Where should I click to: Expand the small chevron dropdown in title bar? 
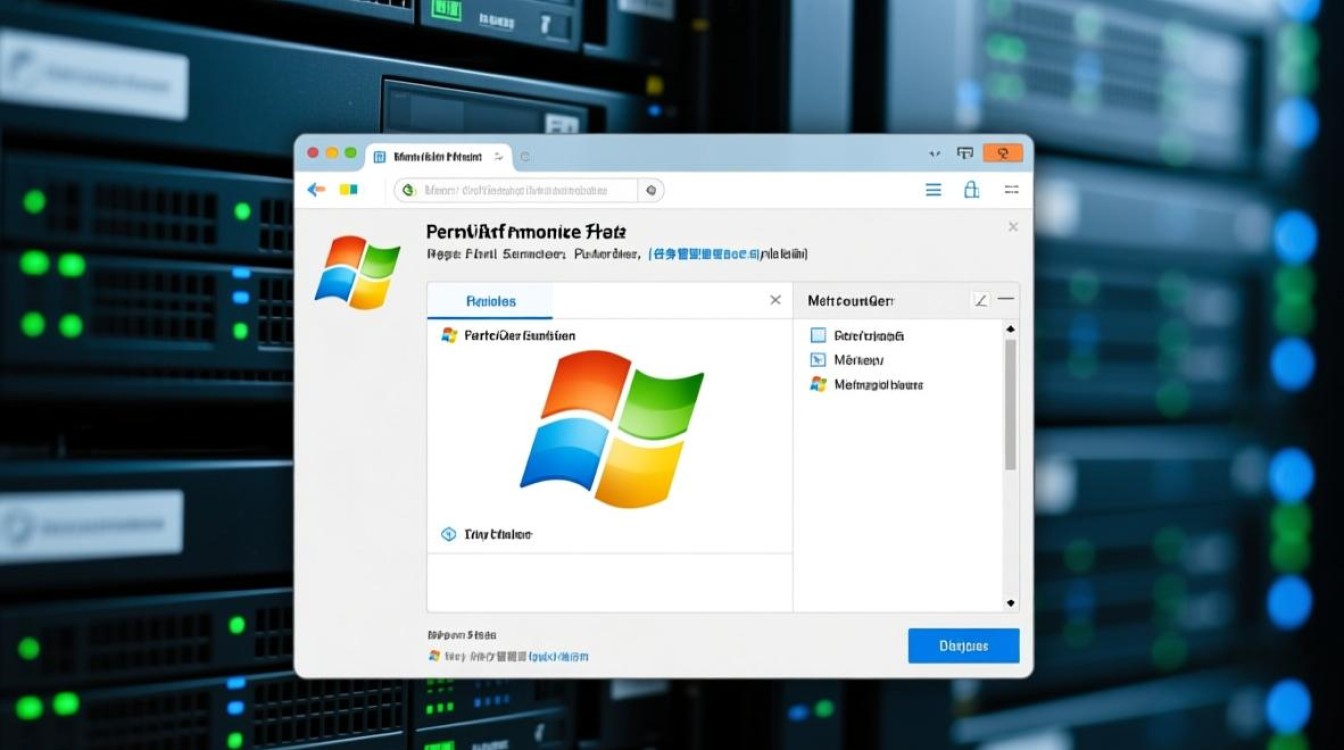click(934, 154)
